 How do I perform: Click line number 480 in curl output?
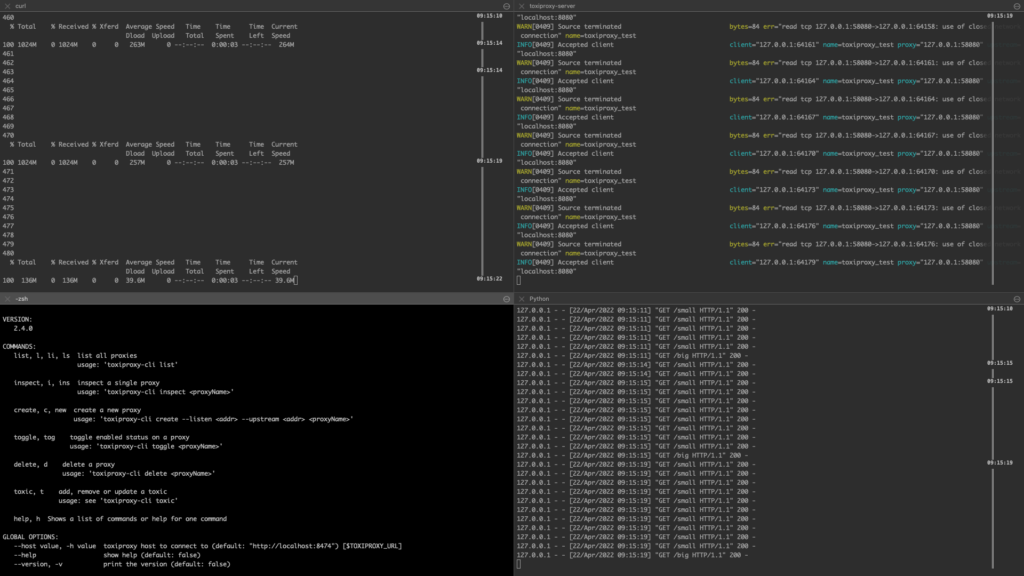click(8, 253)
